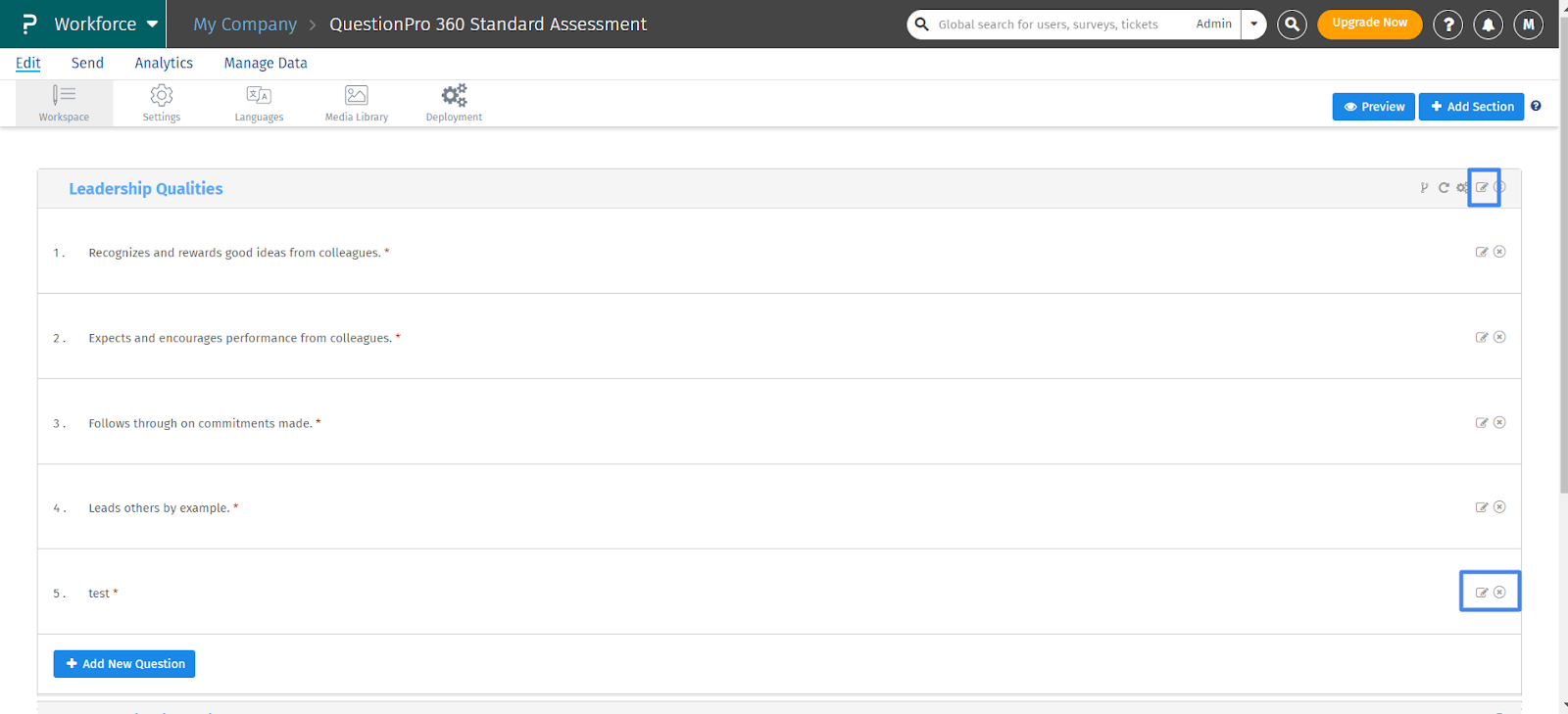1568x714 pixels.
Task: Open the Languages translation icon
Action: [x=259, y=102]
